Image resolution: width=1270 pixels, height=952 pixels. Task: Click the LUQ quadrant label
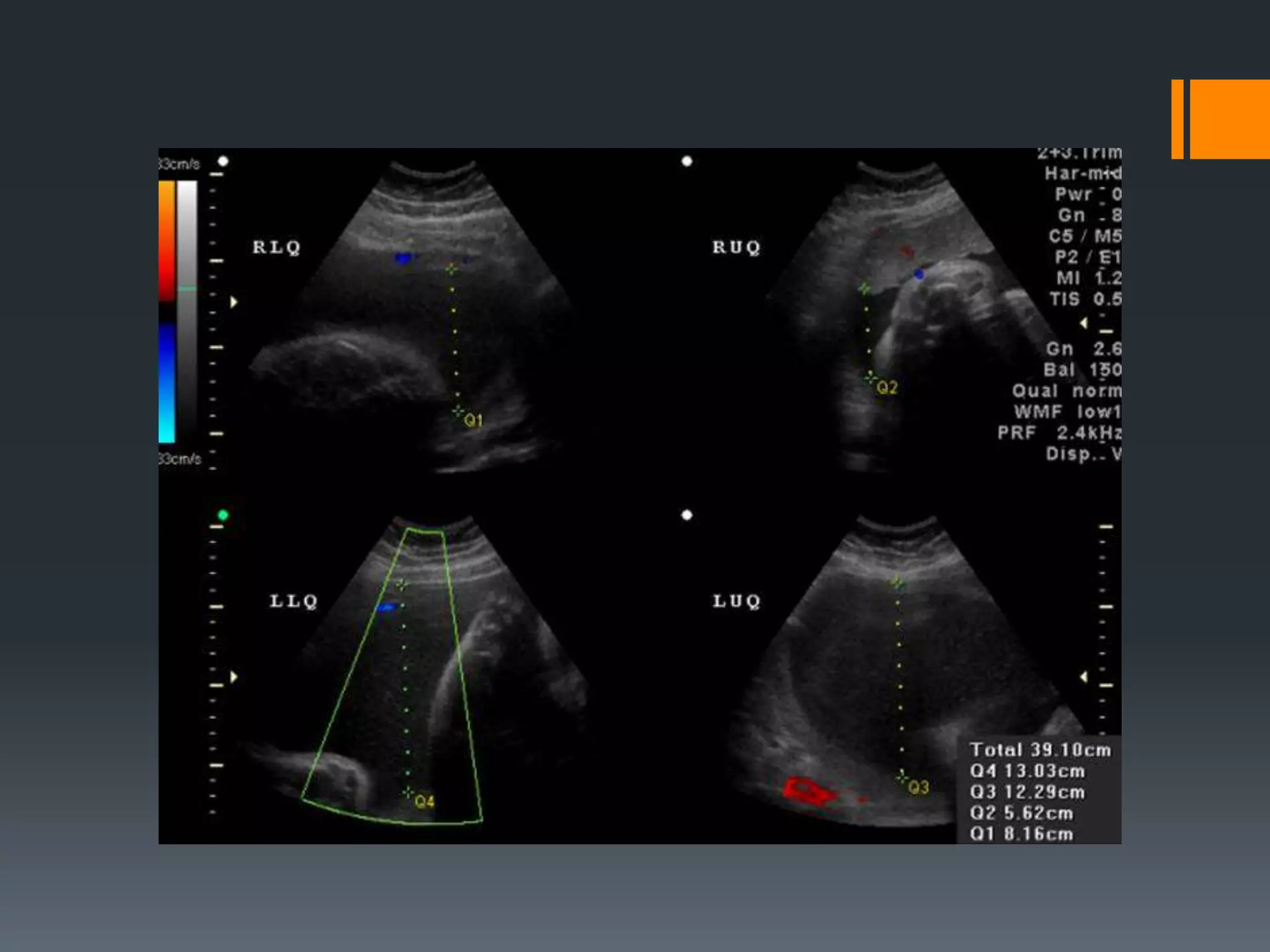pos(736,601)
